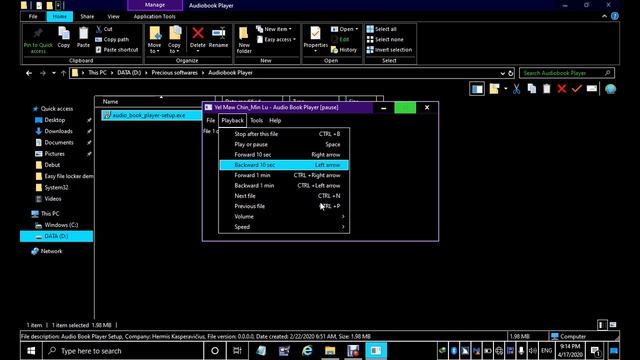Click Precious softwares in the address path
640x360 pixels.
tap(174, 73)
